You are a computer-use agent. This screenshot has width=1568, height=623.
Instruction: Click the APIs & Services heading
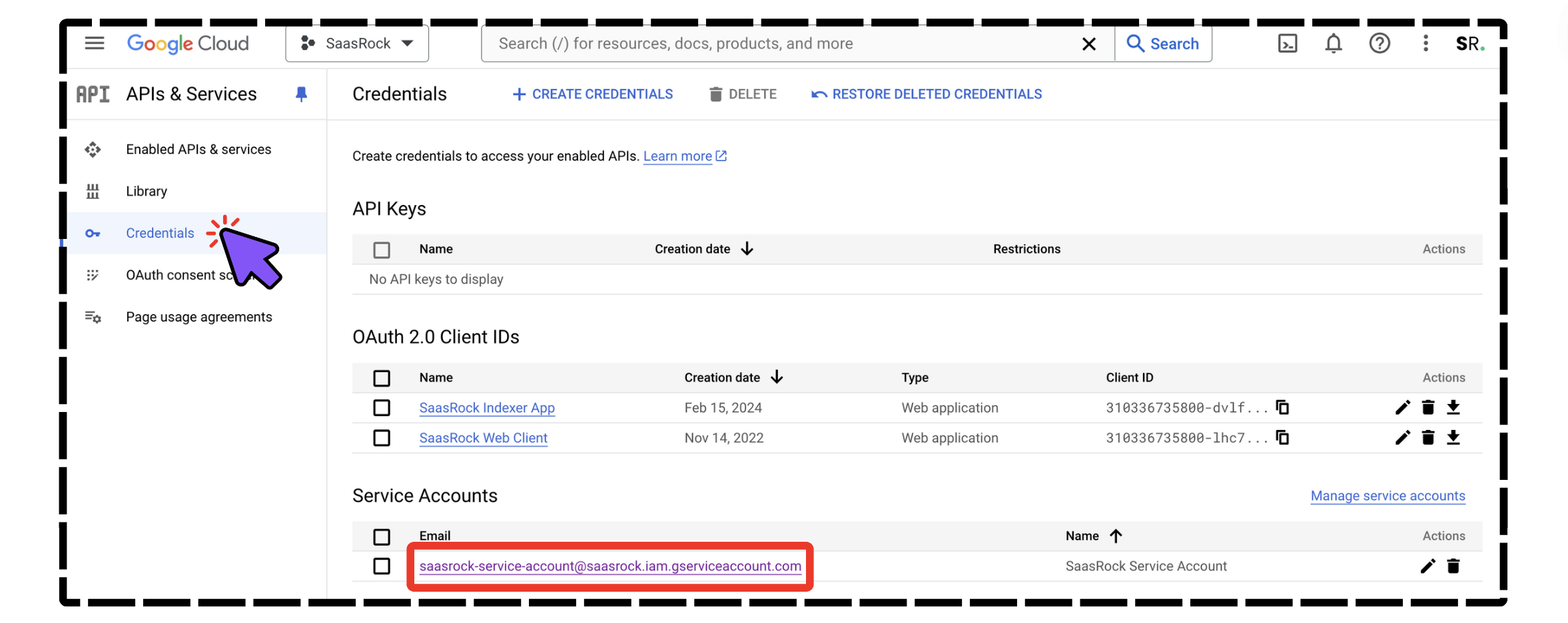pos(192,95)
